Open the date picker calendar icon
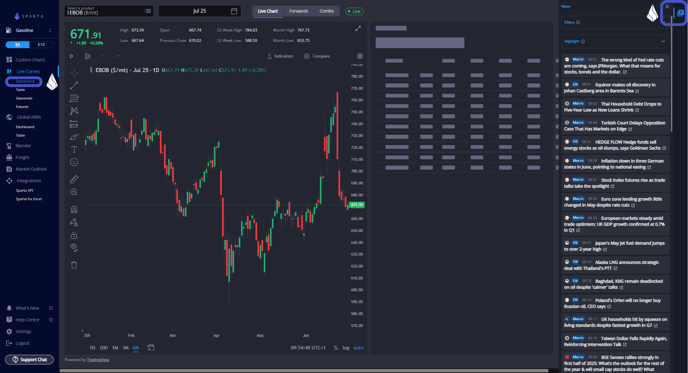 234,11
